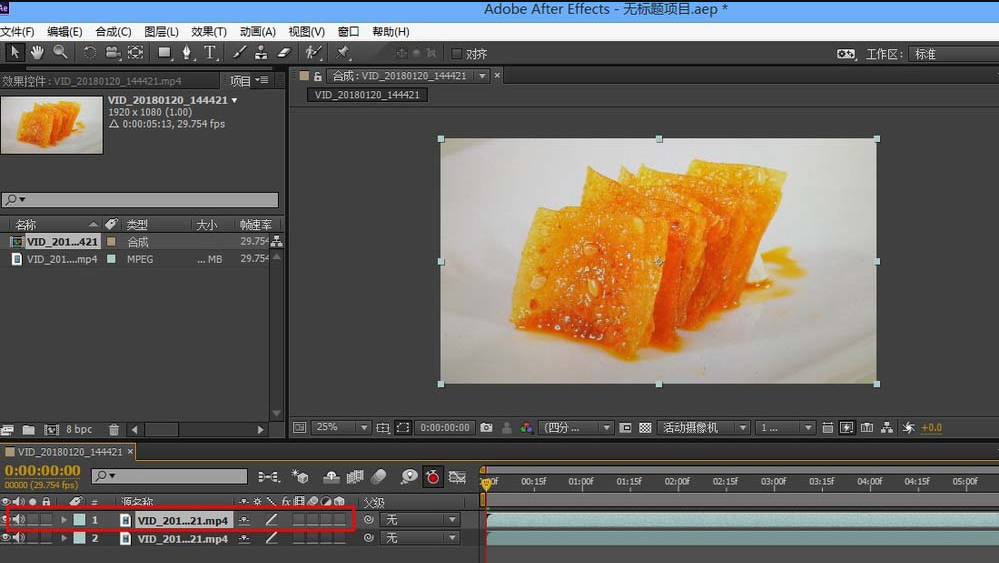Image resolution: width=999 pixels, height=563 pixels.
Task: Select the Zoom magnifier tool
Action: coord(61,53)
